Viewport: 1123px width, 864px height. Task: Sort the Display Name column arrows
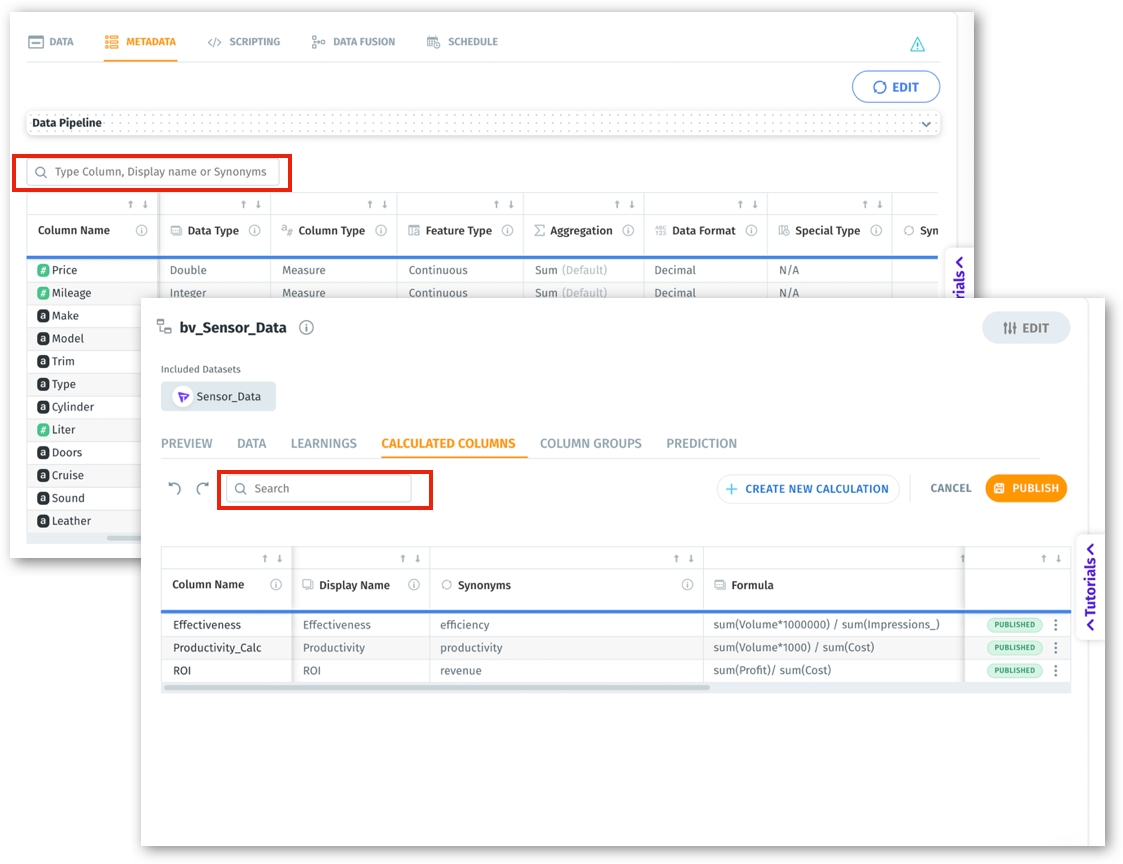409,559
